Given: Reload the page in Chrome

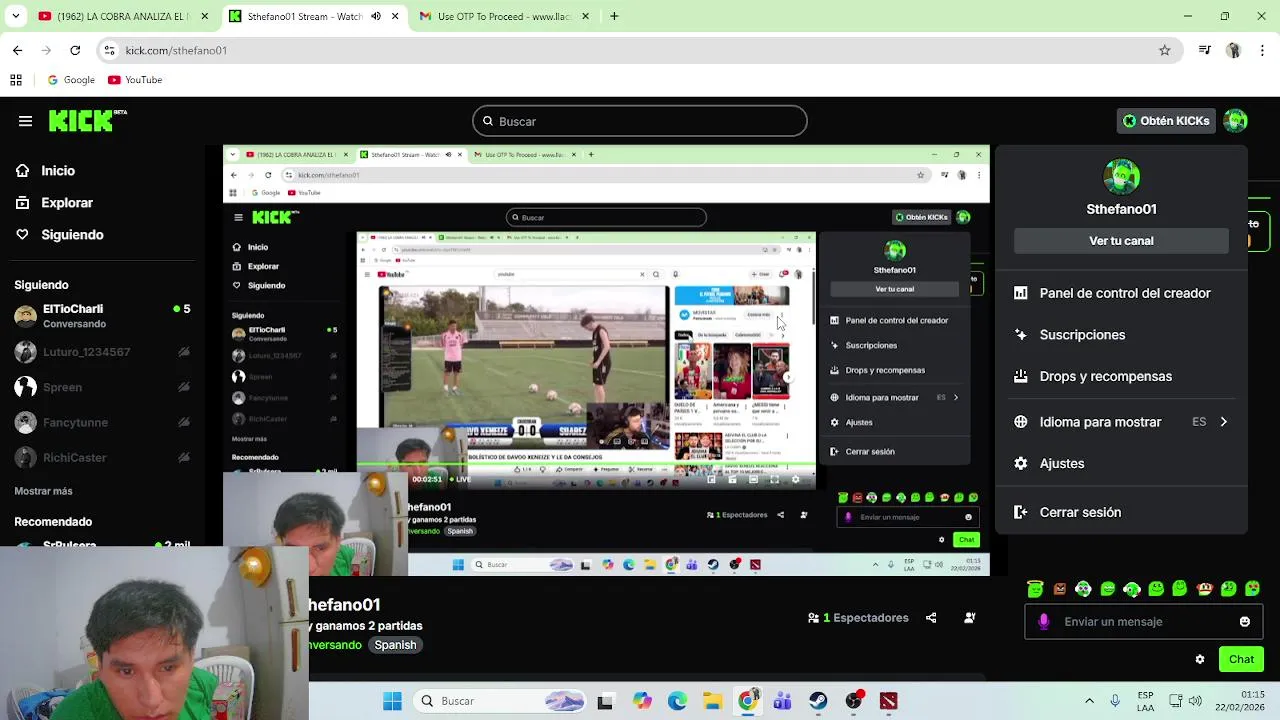Looking at the screenshot, I should point(75,50).
